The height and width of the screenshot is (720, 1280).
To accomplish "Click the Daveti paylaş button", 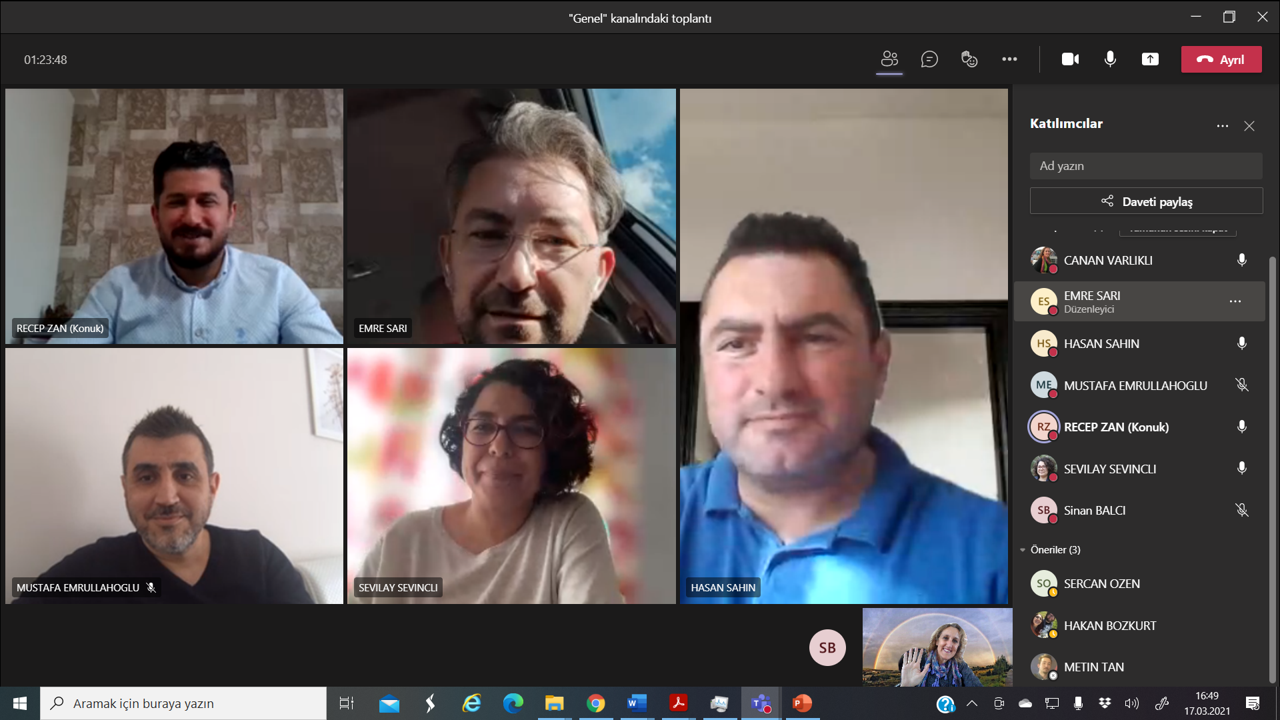I will click(x=1146, y=201).
